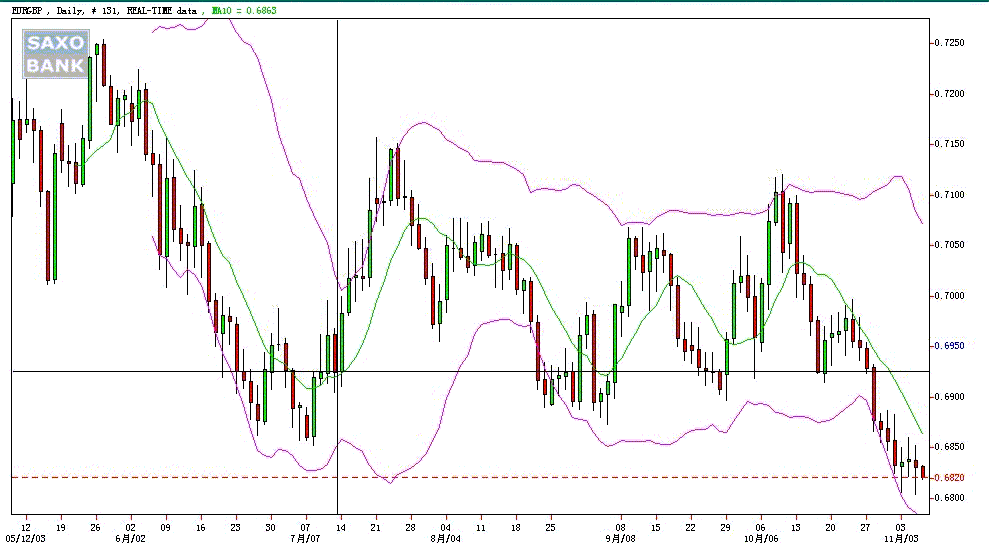Click the REAL-TIME data label in header

[x=161, y=11]
